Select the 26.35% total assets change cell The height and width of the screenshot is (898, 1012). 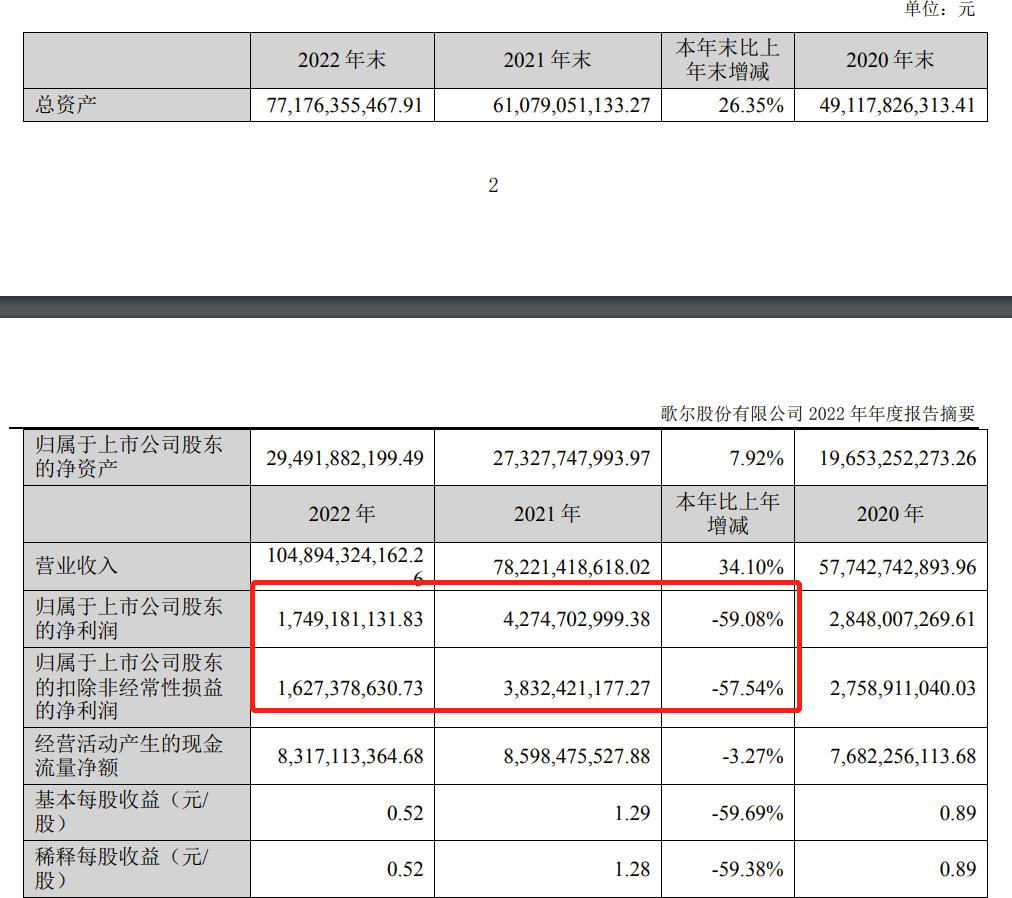tap(751, 105)
